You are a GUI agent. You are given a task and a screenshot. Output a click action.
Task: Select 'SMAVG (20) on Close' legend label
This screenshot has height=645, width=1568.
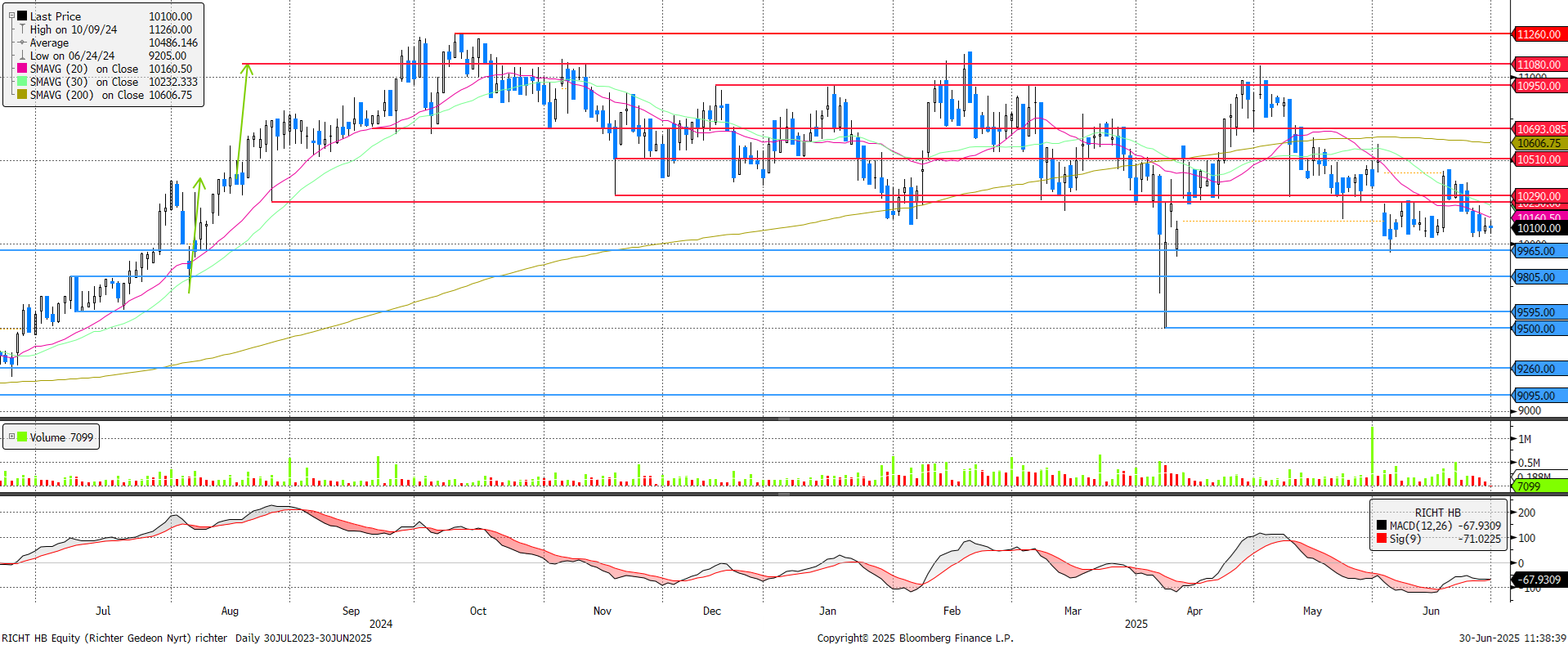pos(84,69)
